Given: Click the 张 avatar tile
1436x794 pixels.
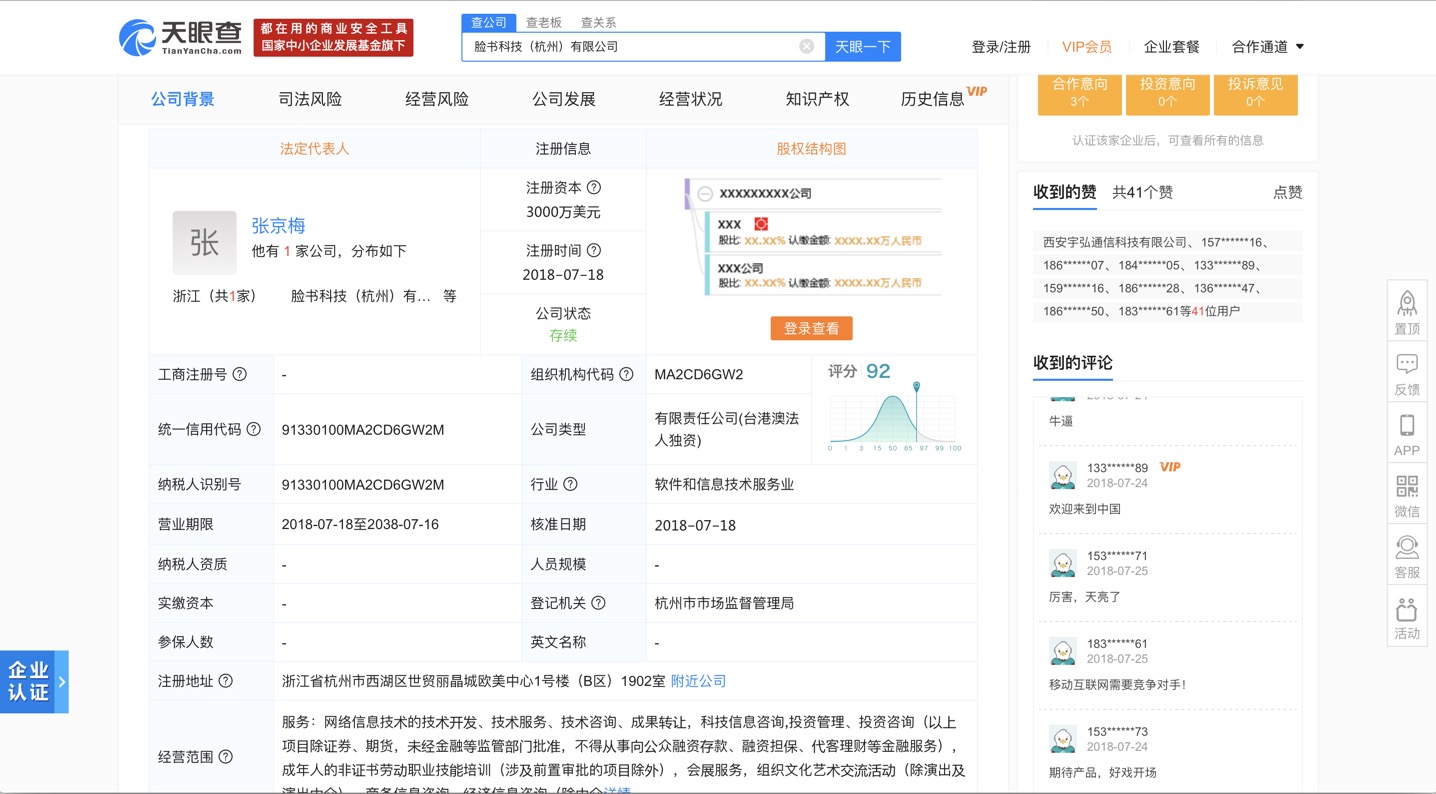Looking at the screenshot, I should tap(204, 242).
